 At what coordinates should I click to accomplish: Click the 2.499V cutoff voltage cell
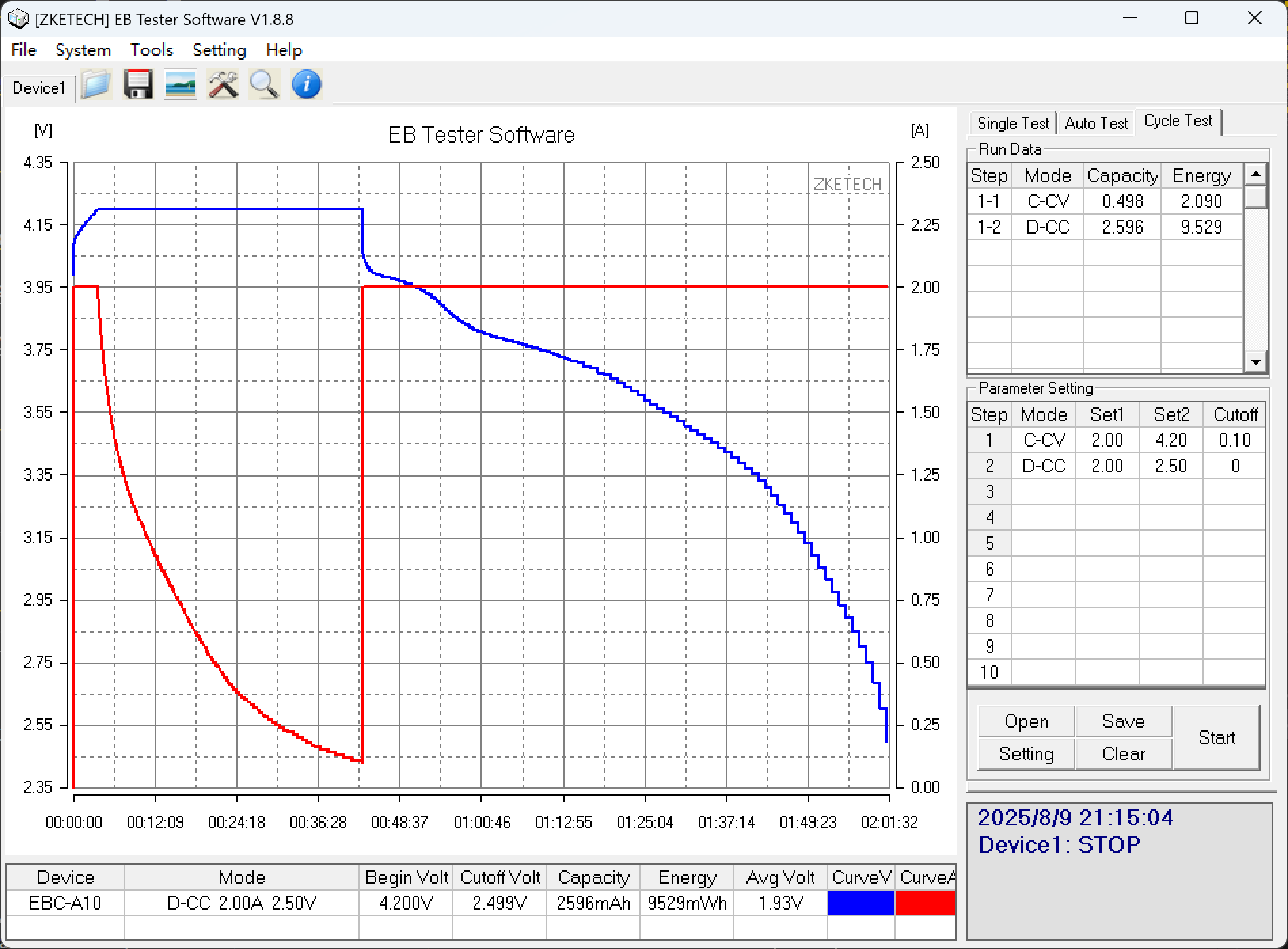click(500, 904)
